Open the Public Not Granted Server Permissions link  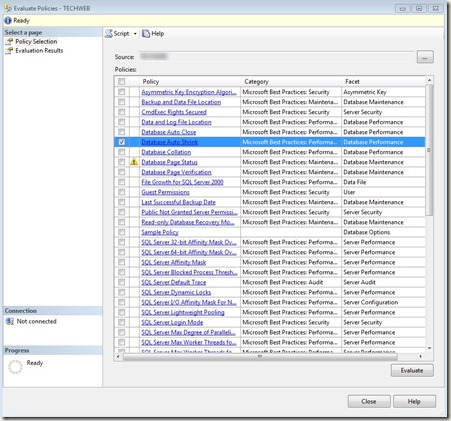pos(189,212)
